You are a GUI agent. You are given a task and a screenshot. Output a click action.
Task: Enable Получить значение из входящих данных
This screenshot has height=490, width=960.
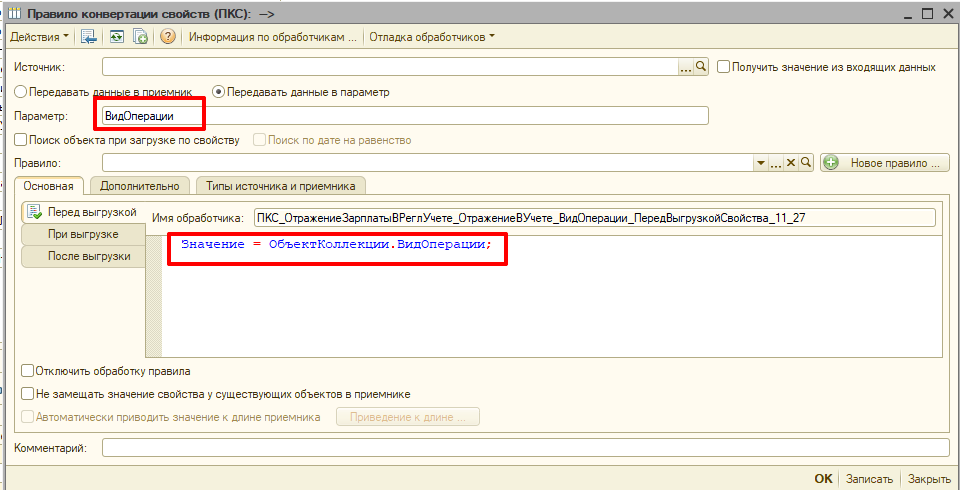(723, 67)
